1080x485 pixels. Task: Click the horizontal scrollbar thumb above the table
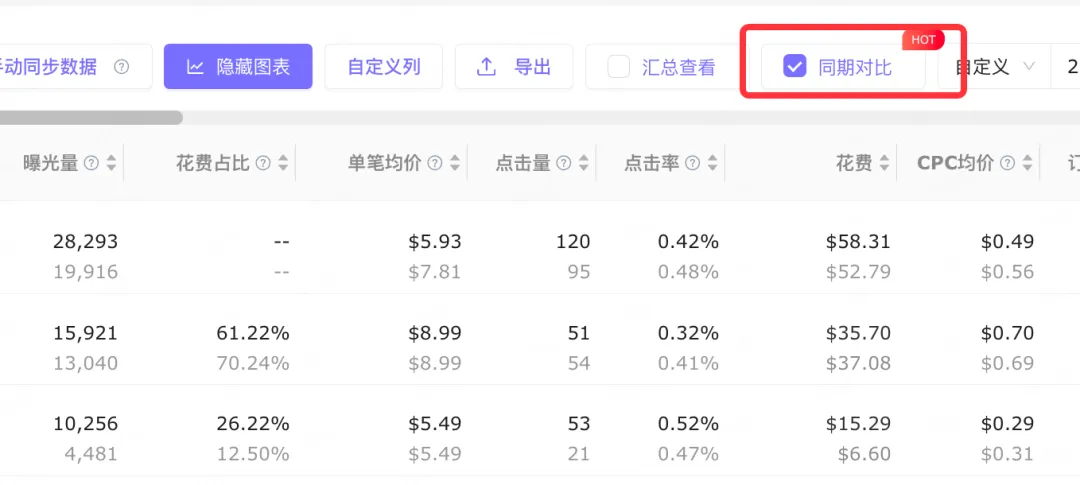[x=90, y=118]
